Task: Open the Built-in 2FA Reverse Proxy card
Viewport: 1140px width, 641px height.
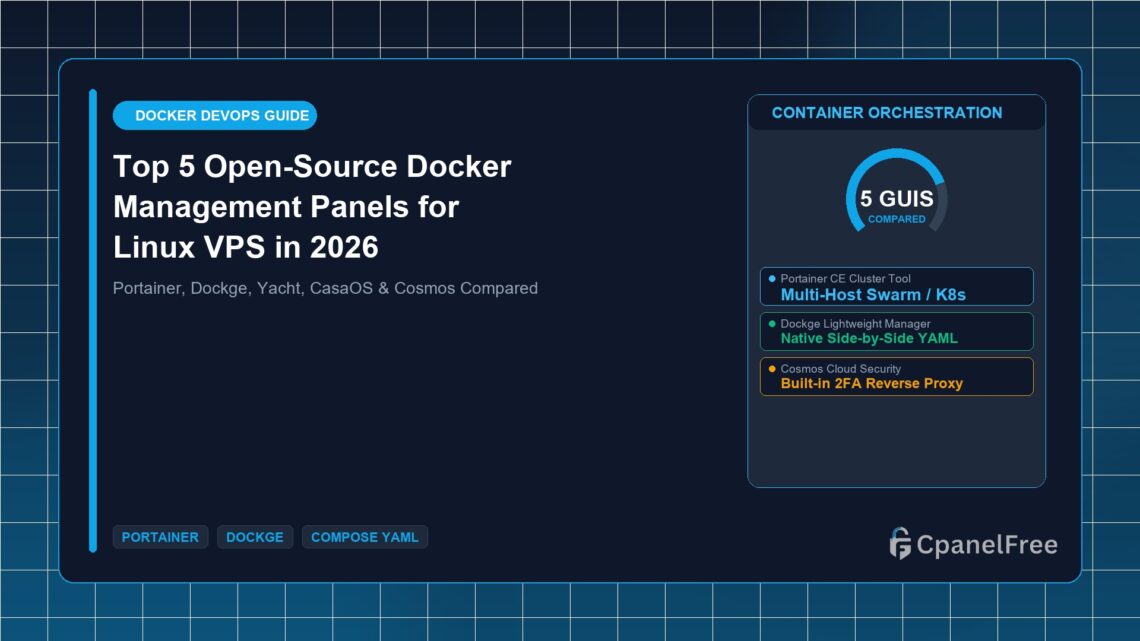Action: pyautogui.click(x=896, y=376)
